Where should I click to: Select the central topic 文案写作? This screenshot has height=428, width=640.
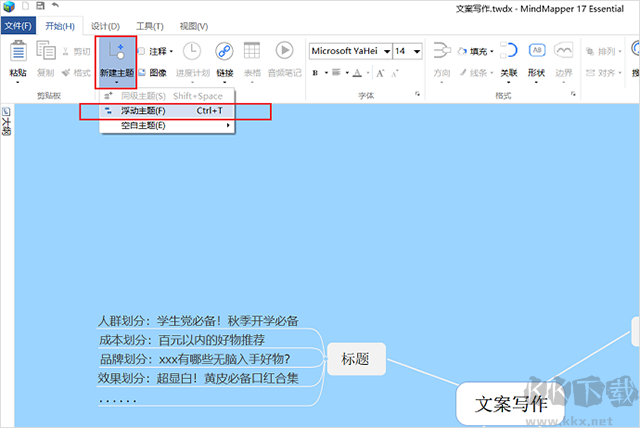tap(511, 404)
